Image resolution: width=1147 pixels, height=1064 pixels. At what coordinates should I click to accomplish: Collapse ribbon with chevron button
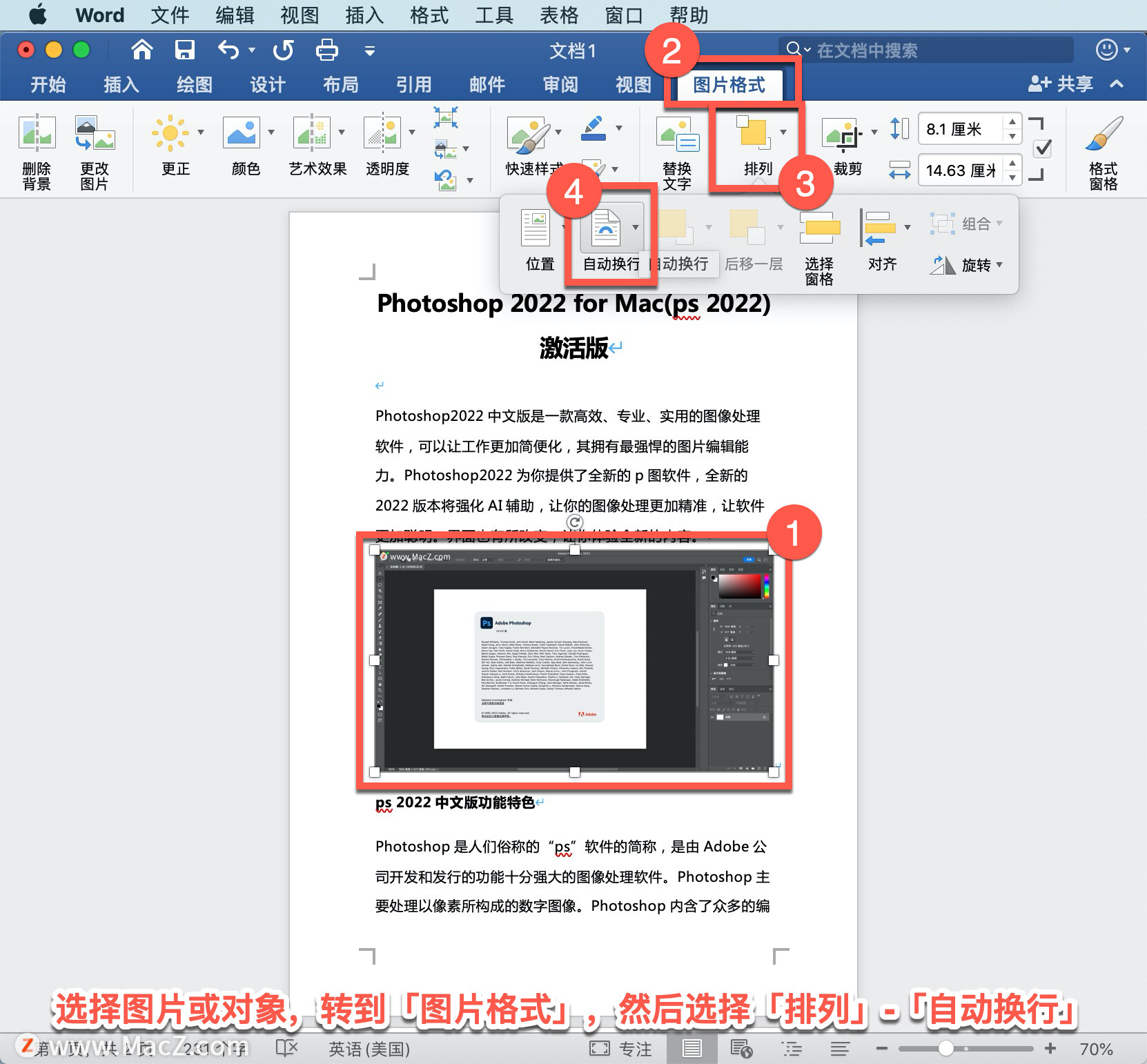tap(1117, 84)
